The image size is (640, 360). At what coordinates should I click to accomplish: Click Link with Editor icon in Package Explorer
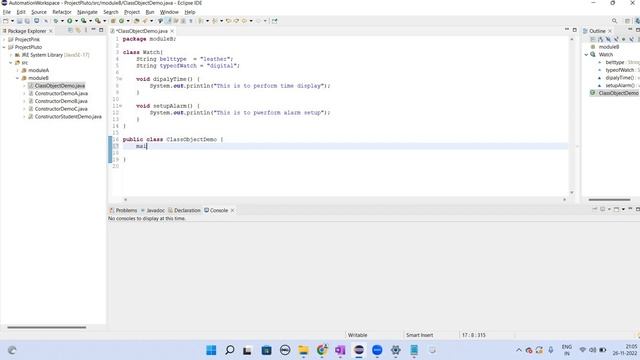point(78,31)
